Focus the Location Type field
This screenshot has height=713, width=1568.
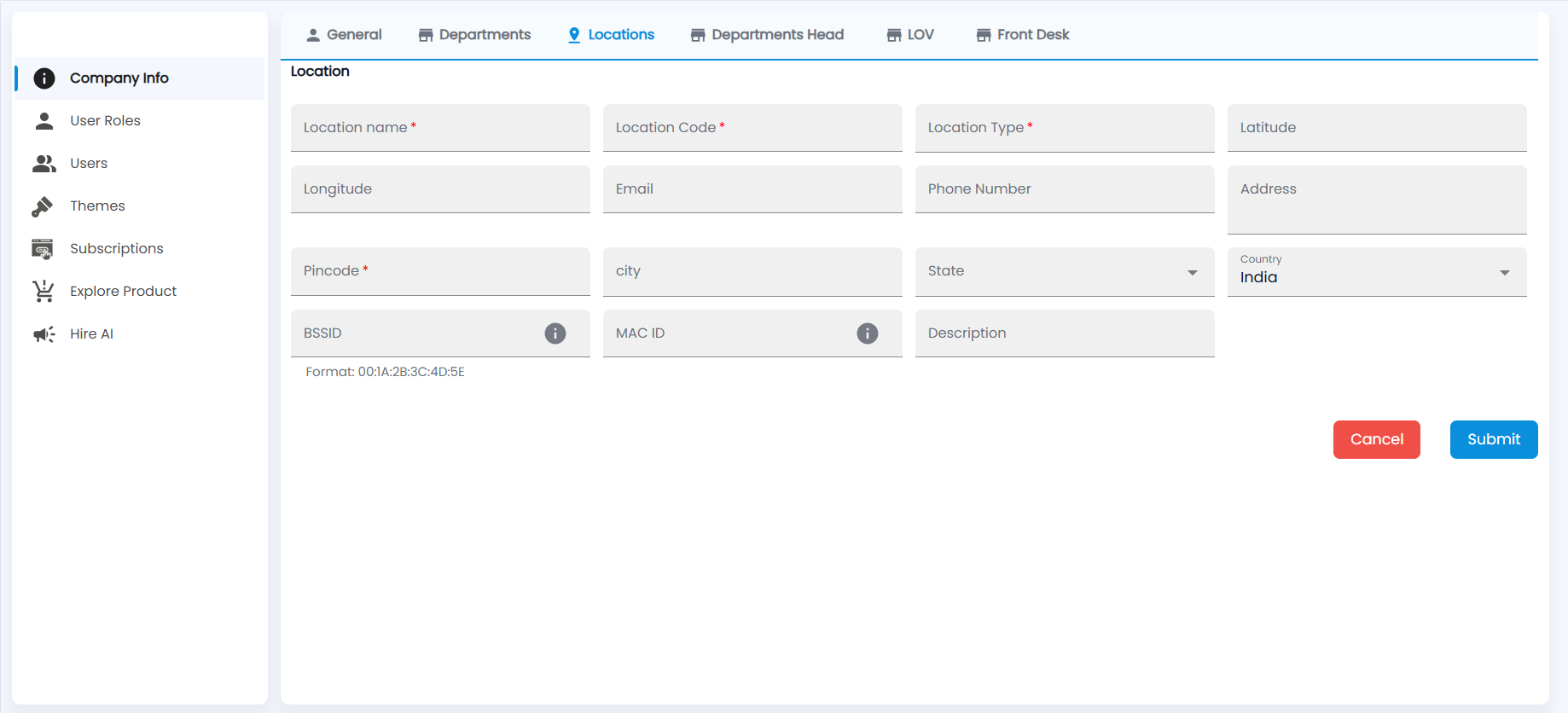coord(1065,128)
